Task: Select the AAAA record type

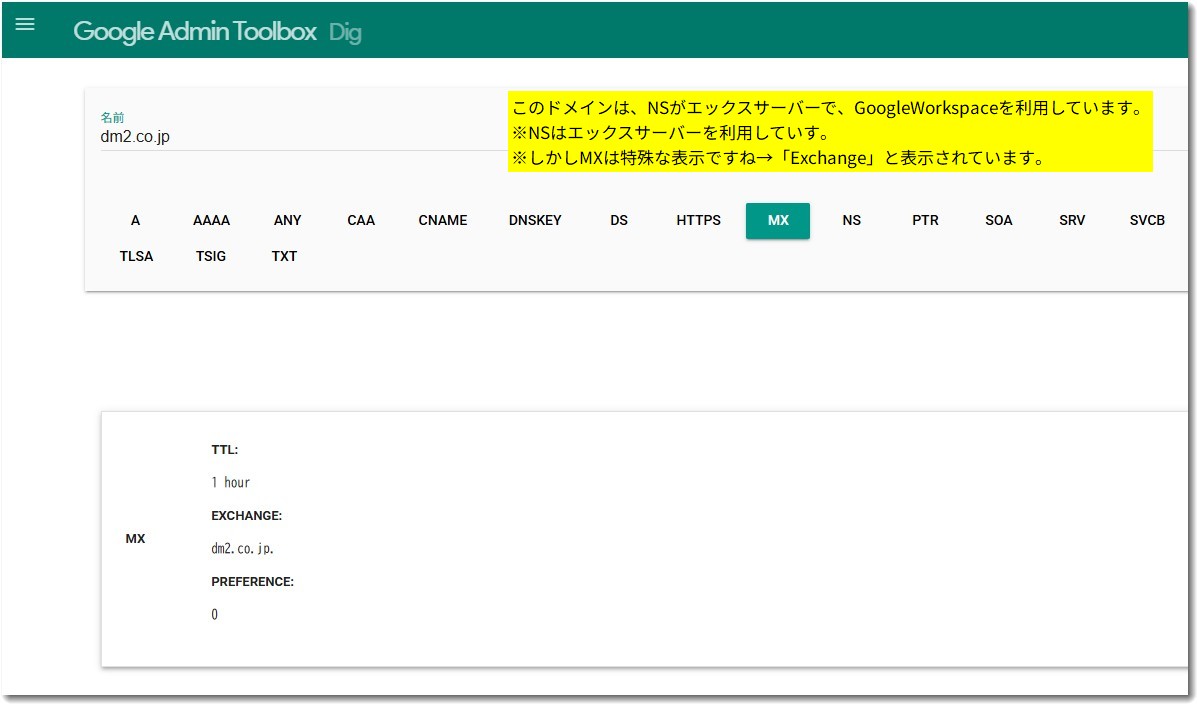Action: point(211,220)
